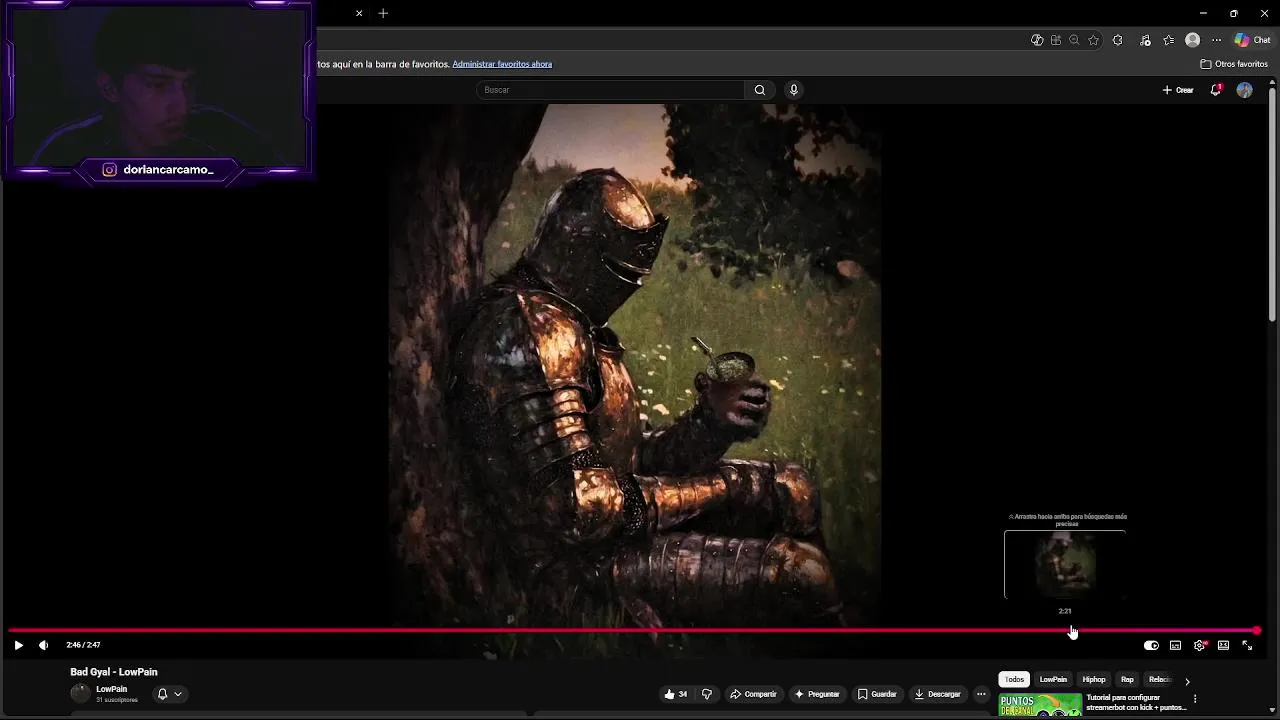Click the Preguntar button
Screen dimensions: 1280x720
click(817, 694)
